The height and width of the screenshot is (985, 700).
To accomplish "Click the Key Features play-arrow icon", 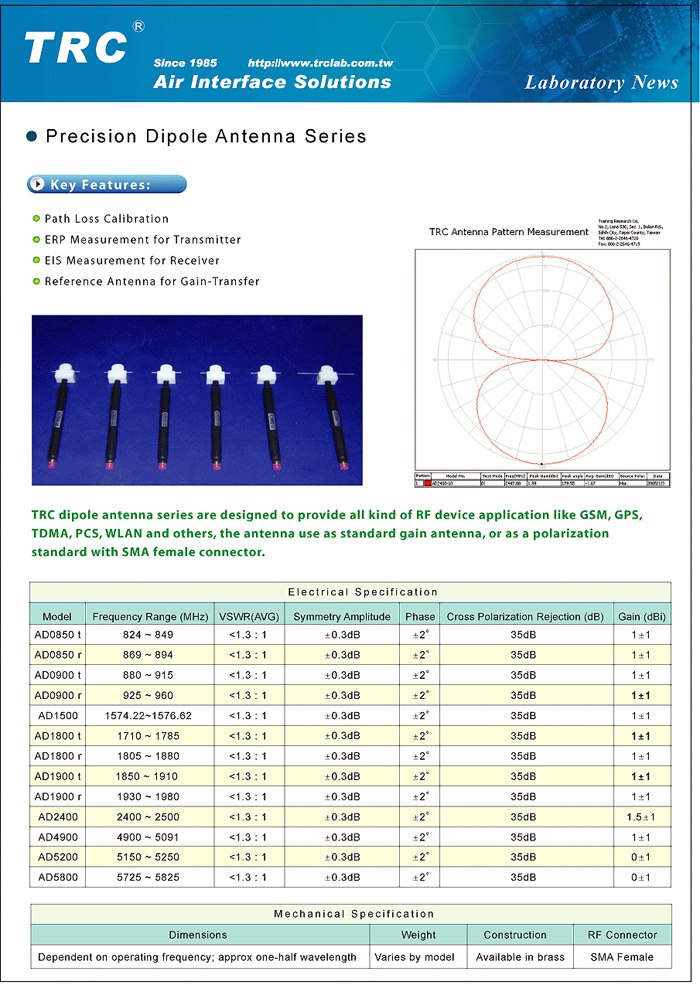I will 38,184.
